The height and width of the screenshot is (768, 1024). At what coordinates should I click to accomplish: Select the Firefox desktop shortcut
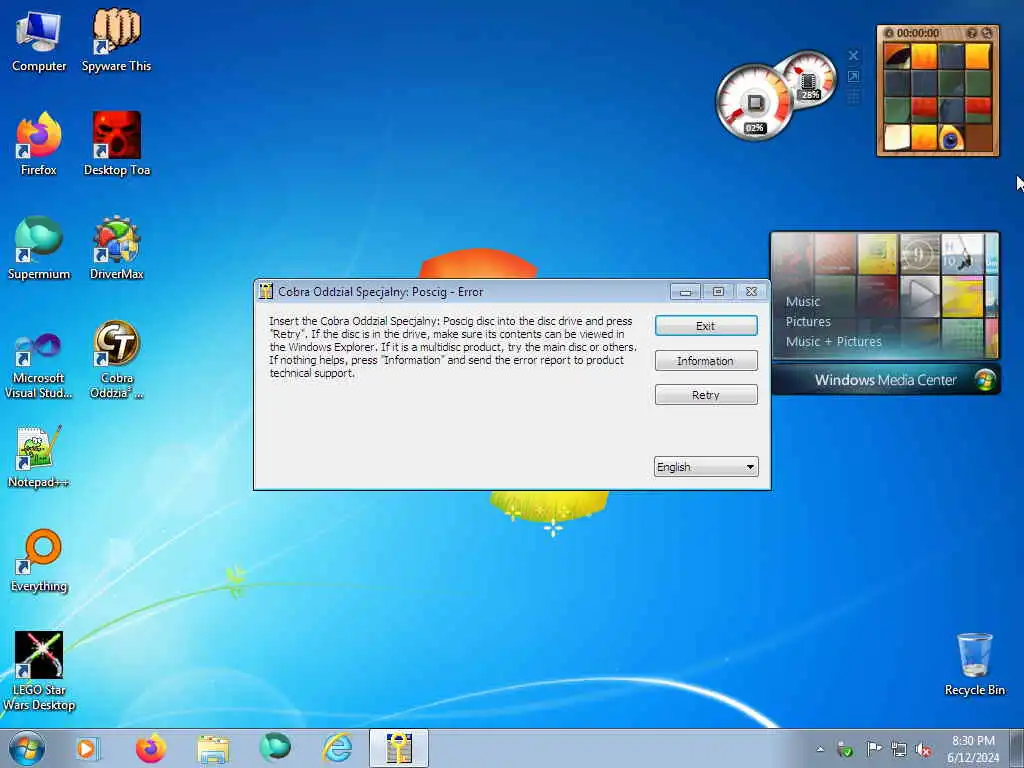(39, 144)
